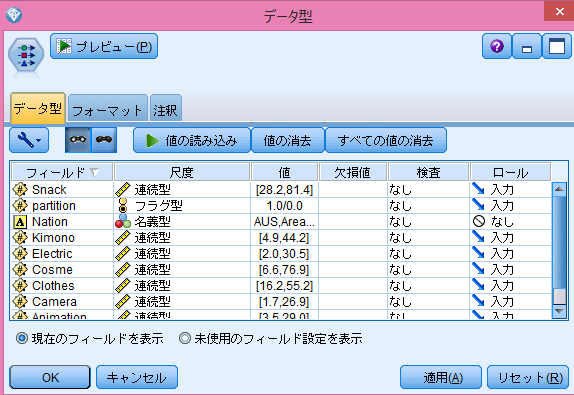Click the Snack field number icon

click(x=20, y=190)
